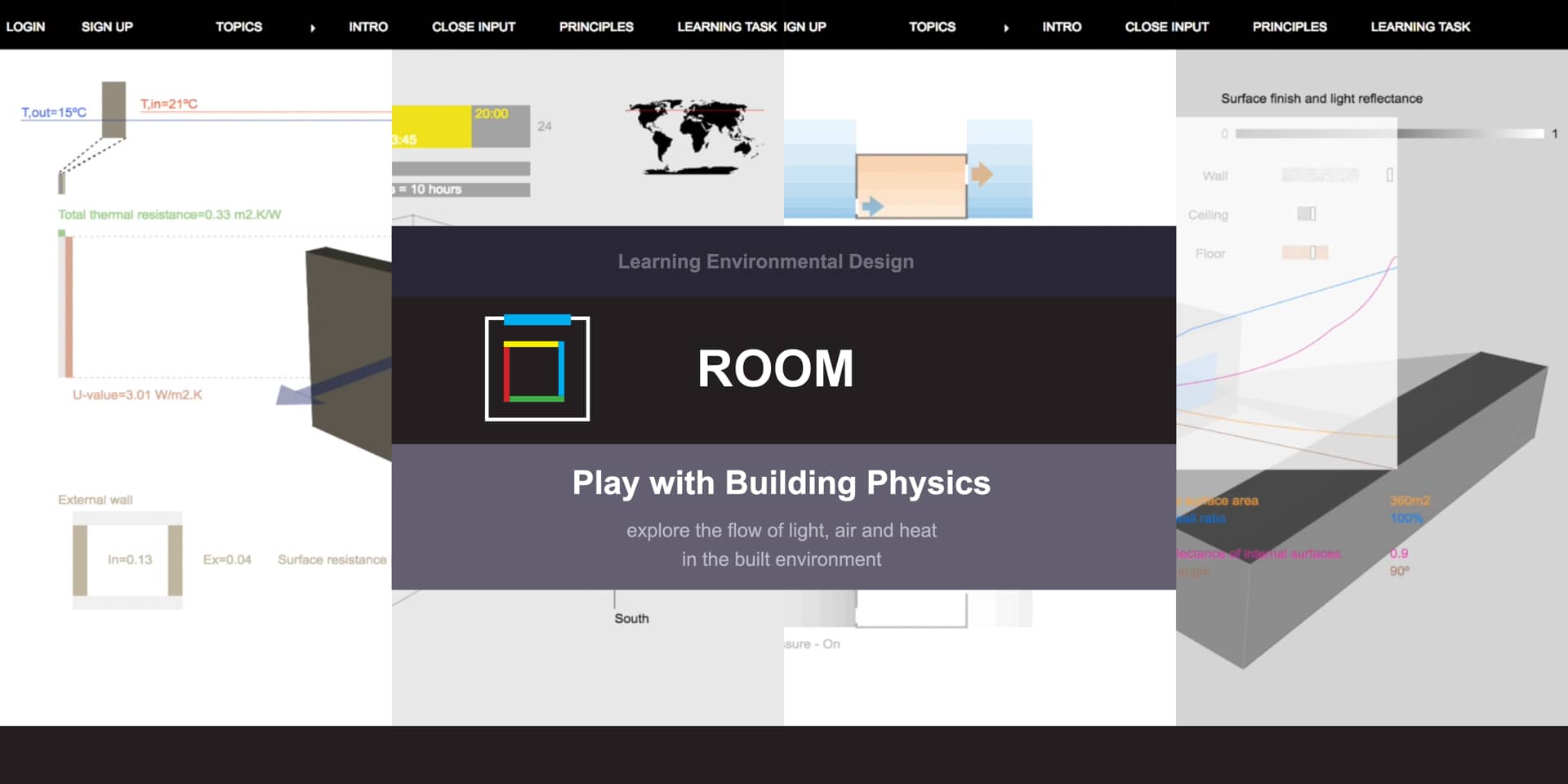1568x784 pixels.
Task: Click the blue inflow arrow icon
Action: tap(872, 206)
